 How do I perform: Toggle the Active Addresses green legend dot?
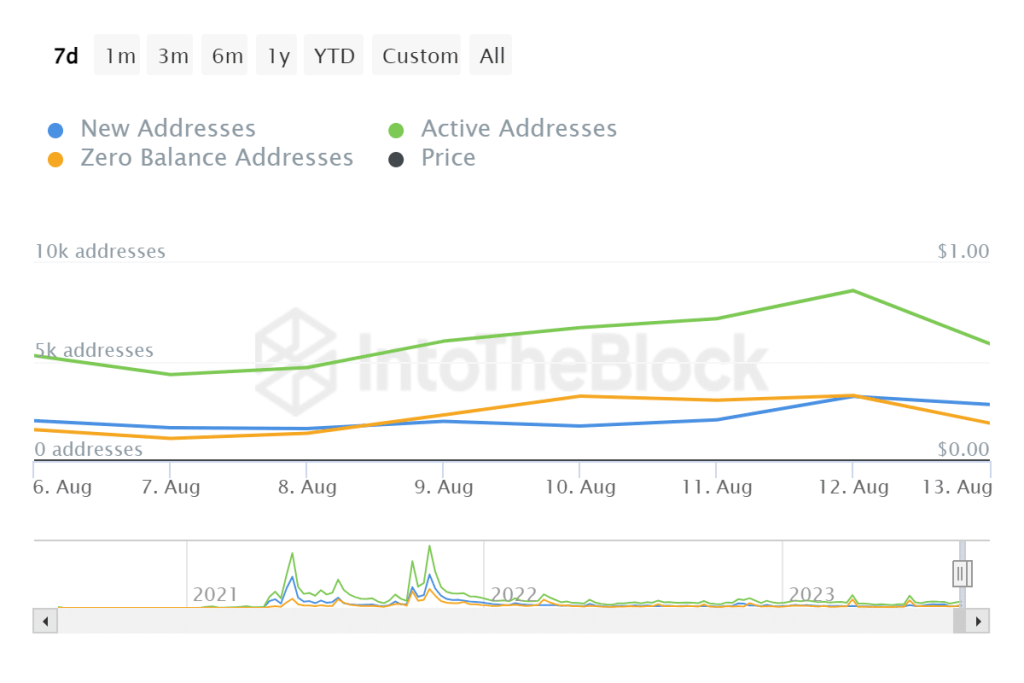pos(397,130)
